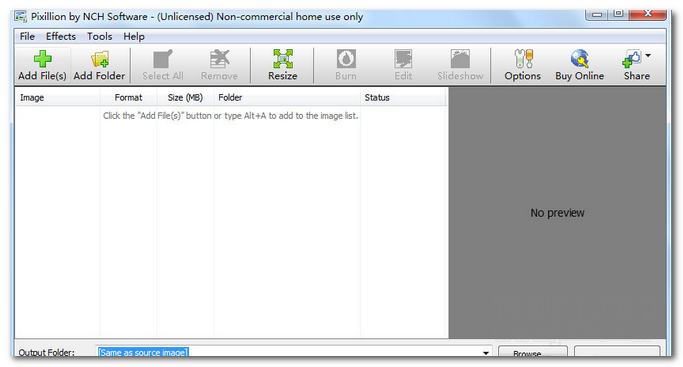The image size is (683, 367).
Task: Open the Resize tool
Action: (283, 65)
